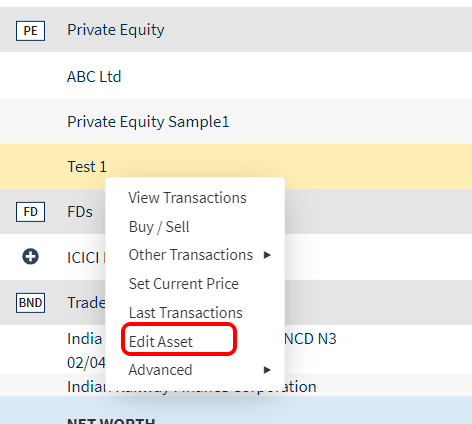The width and height of the screenshot is (472, 424).
Task: Click the Private Equity group header
Action: (x=236, y=29)
